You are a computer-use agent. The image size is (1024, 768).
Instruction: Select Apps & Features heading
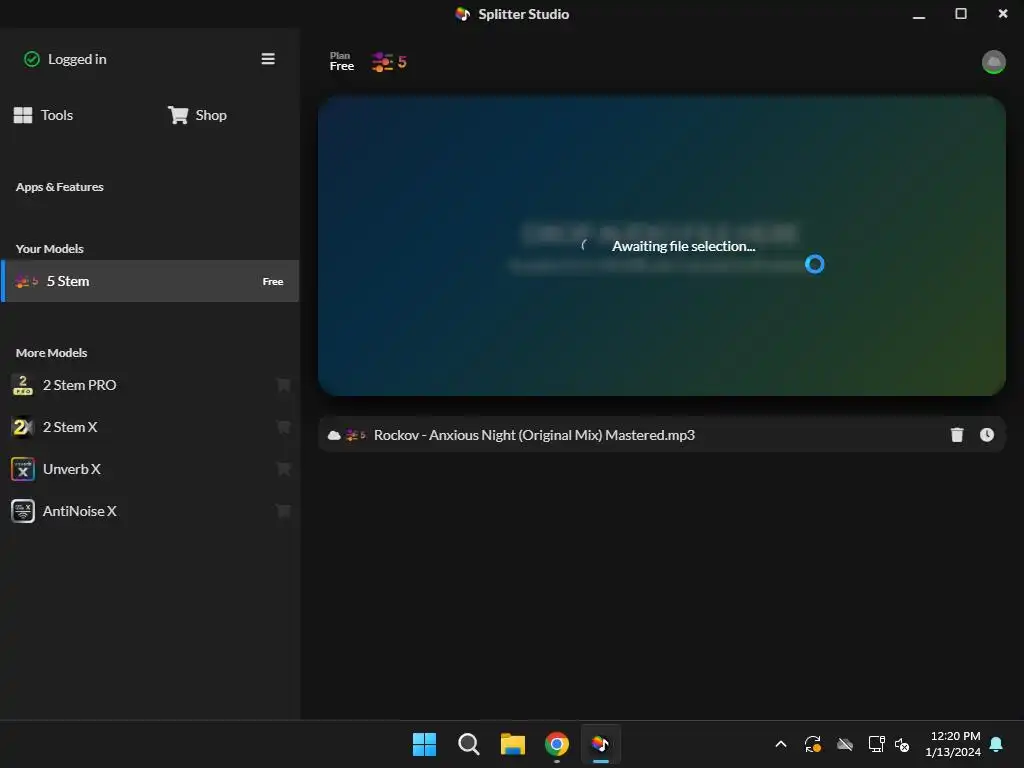[x=59, y=187]
